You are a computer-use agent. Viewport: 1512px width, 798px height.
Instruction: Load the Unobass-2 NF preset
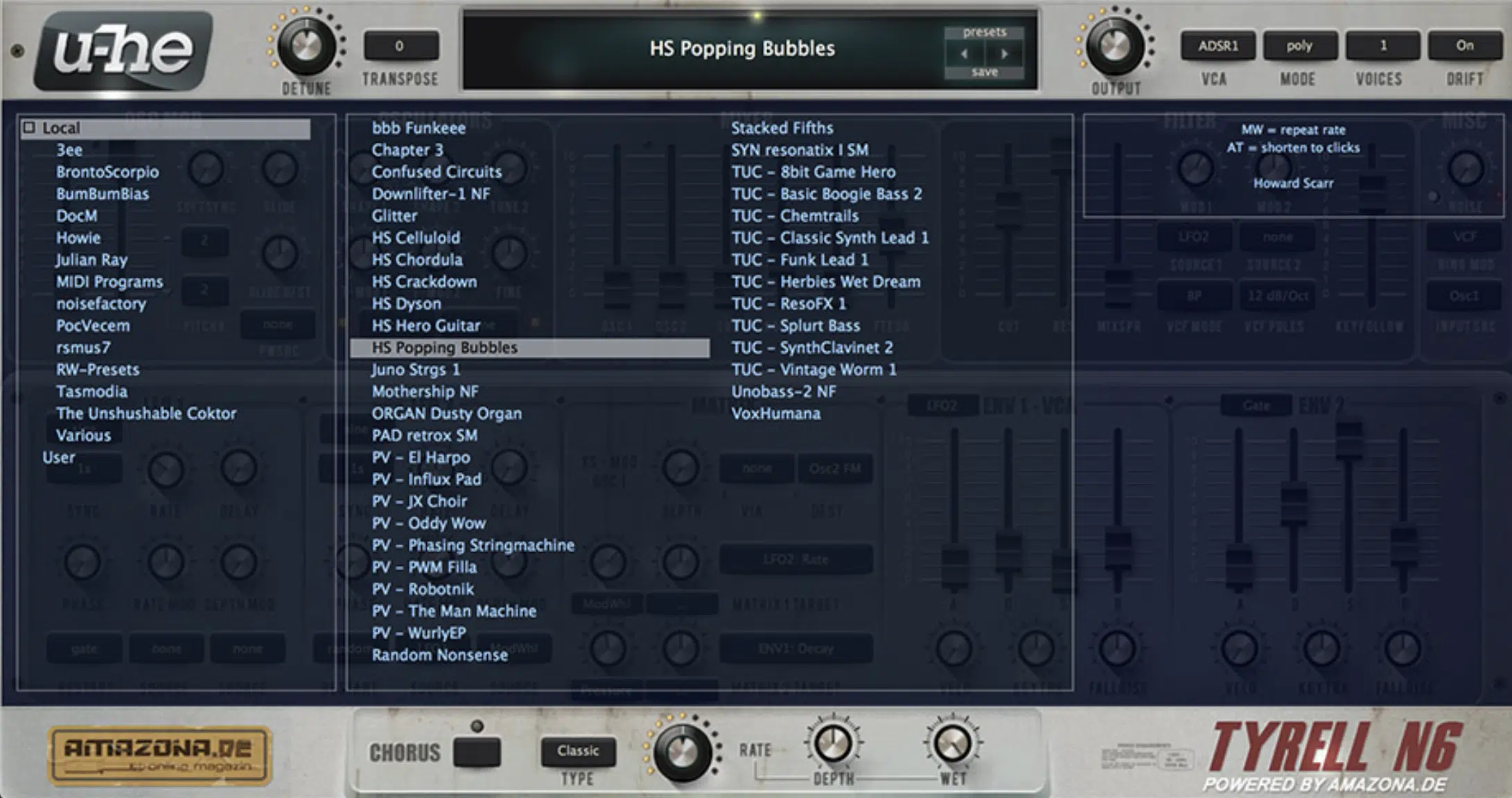click(784, 391)
